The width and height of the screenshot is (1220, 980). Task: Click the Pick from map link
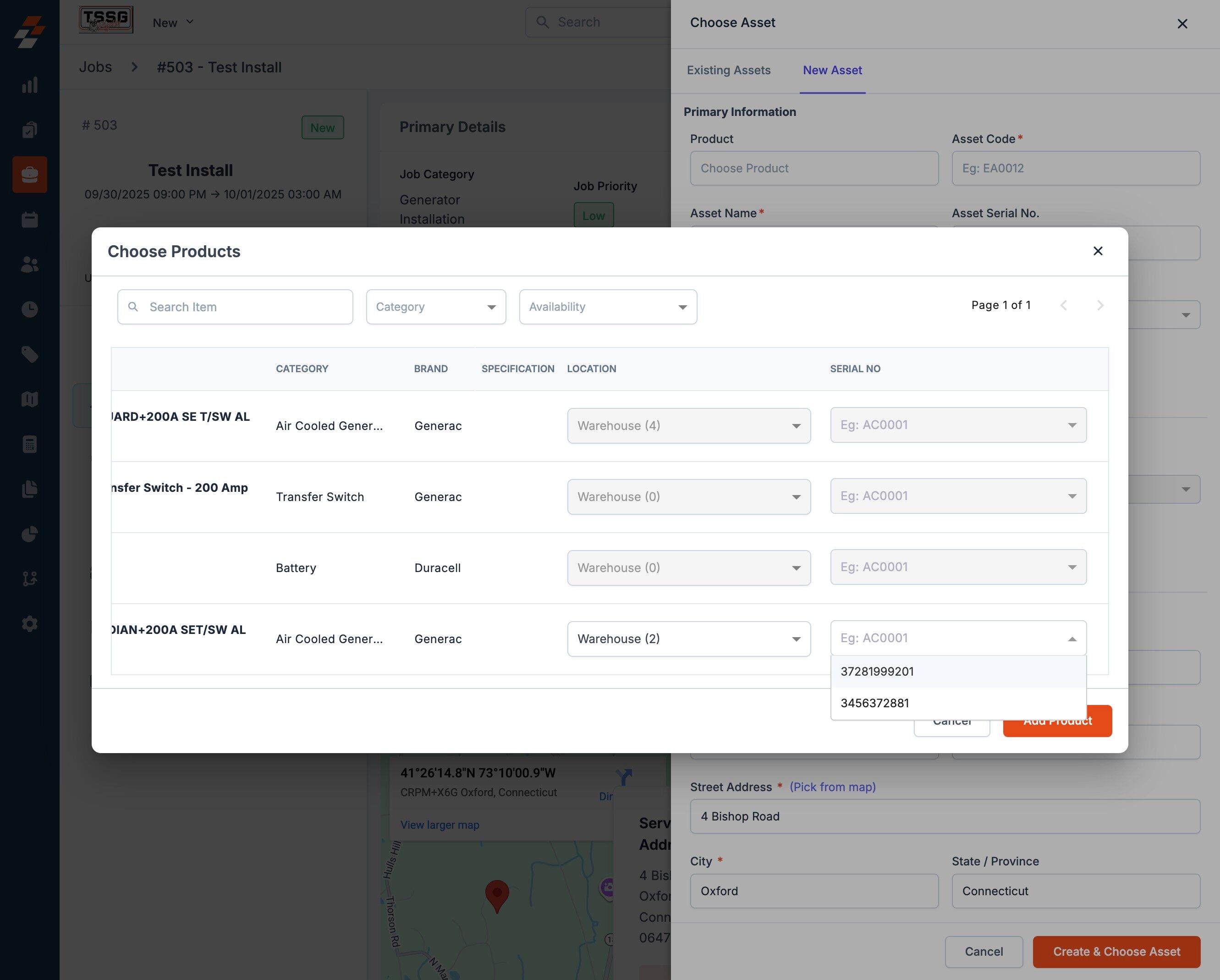click(832, 787)
